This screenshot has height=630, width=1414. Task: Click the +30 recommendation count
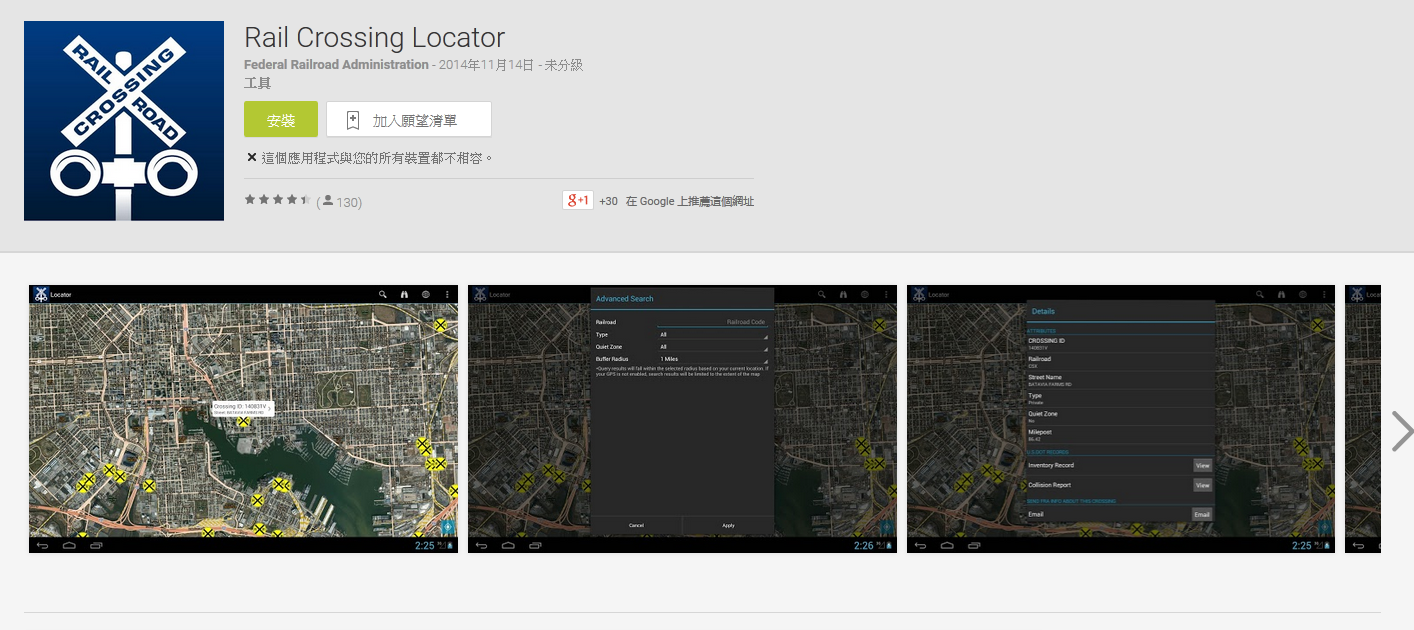click(608, 201)
